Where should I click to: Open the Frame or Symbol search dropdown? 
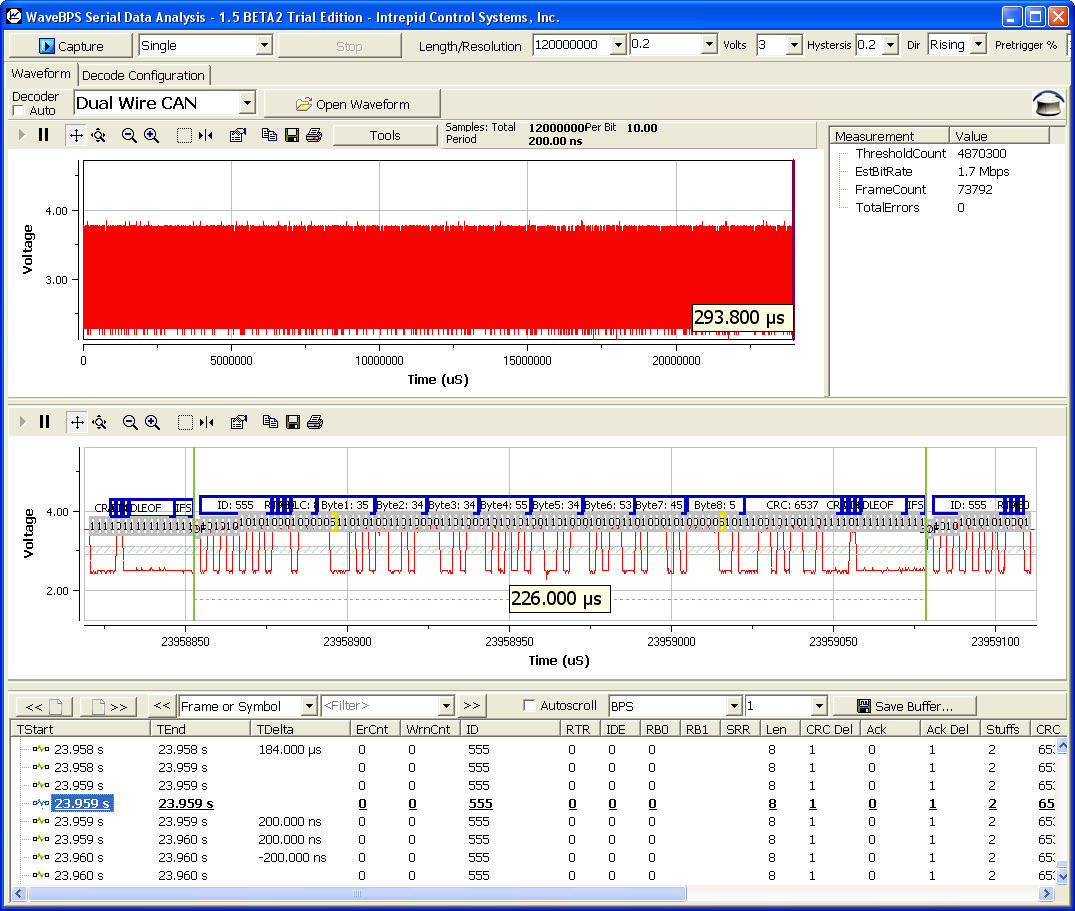tap(309, 705)
